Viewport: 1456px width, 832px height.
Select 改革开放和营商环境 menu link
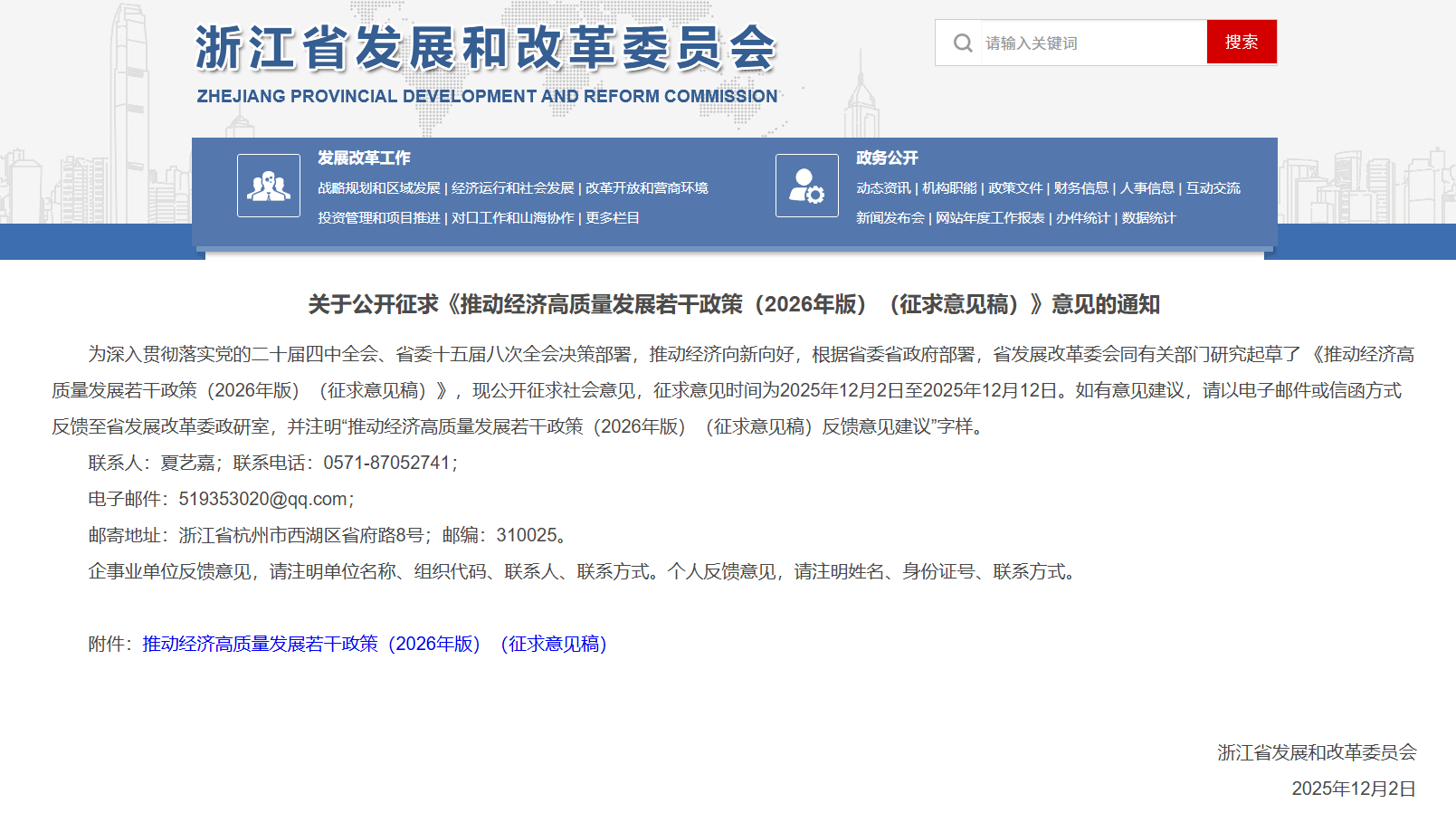tap(646, 188)
